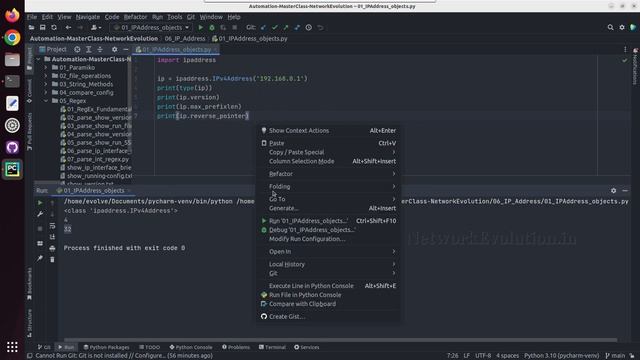This screenshot has height=360, width=640.
Task: Open the Search Everywhere magnifier icon
Action: tap(610, 27)
